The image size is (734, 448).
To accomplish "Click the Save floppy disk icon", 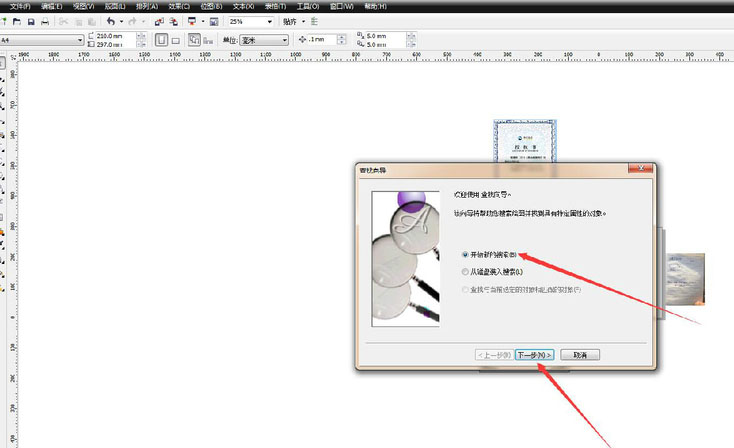I will 31,22.
